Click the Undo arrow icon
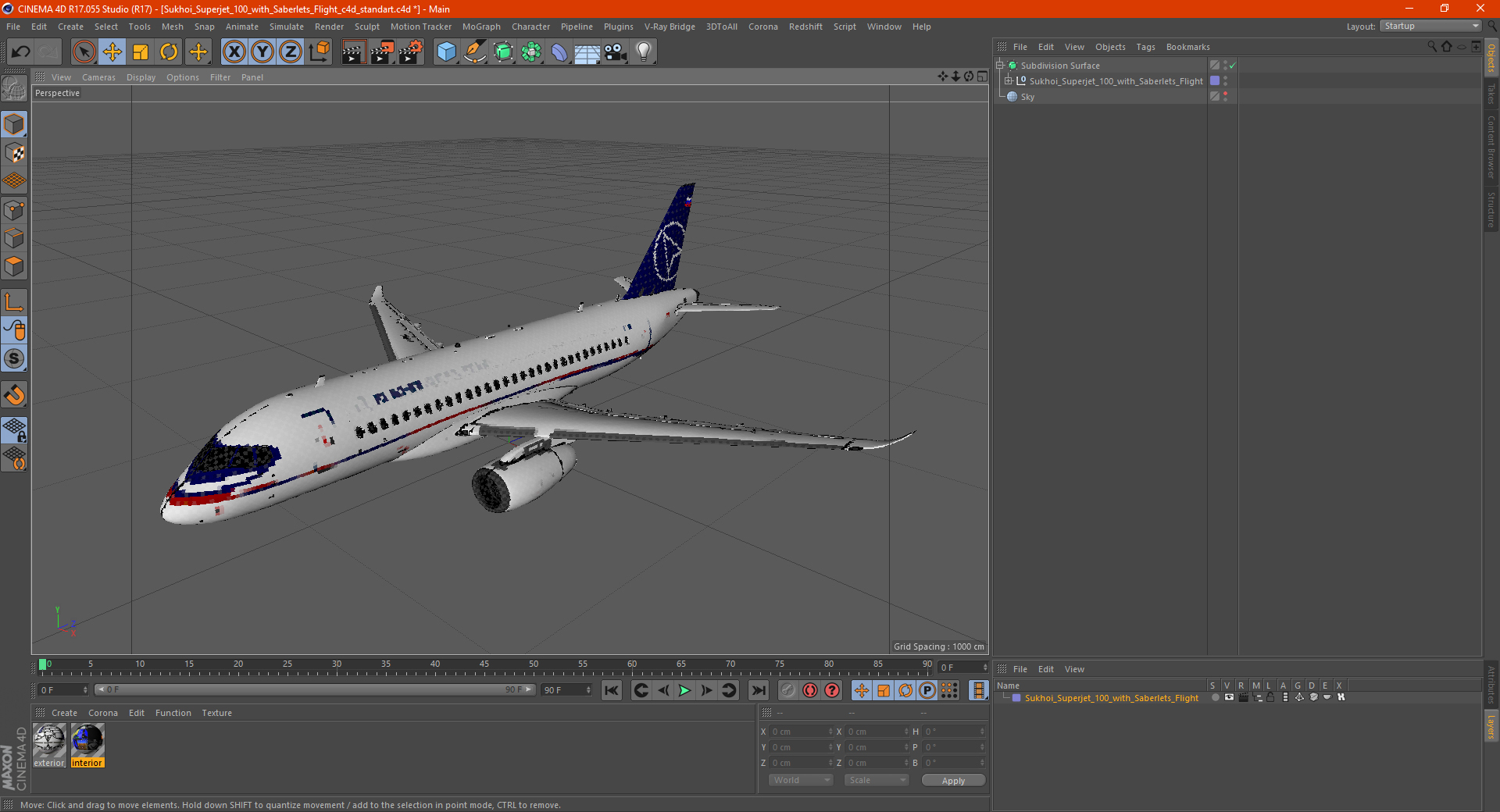Viewport: 1500px width, 812px height. [21, 52]
